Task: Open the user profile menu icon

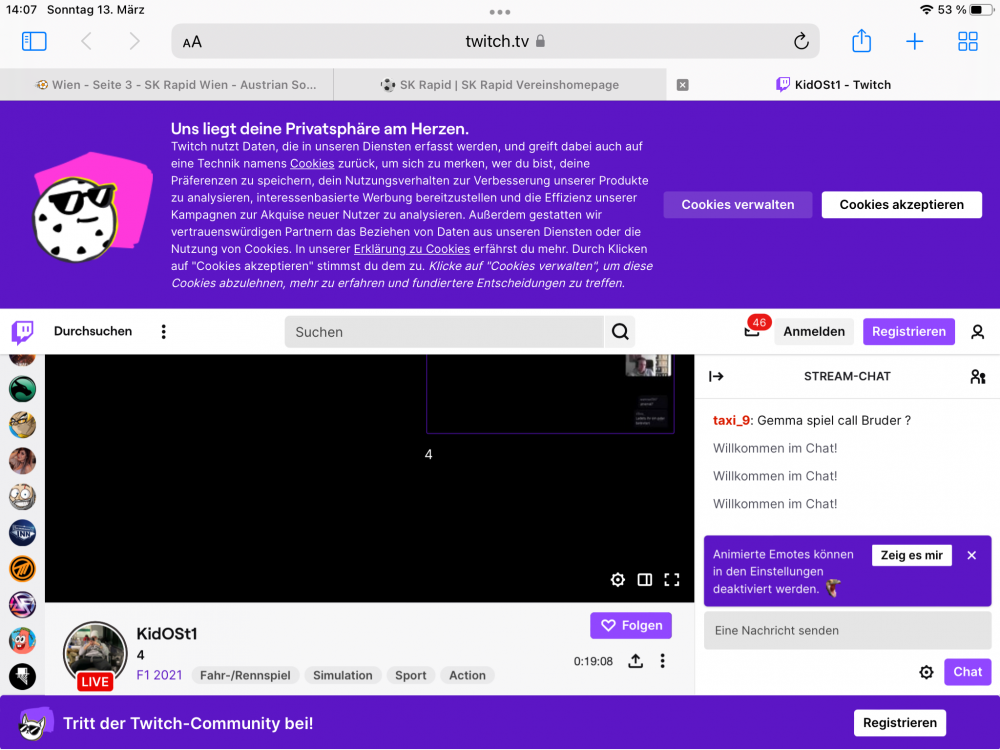Action: 977,332
